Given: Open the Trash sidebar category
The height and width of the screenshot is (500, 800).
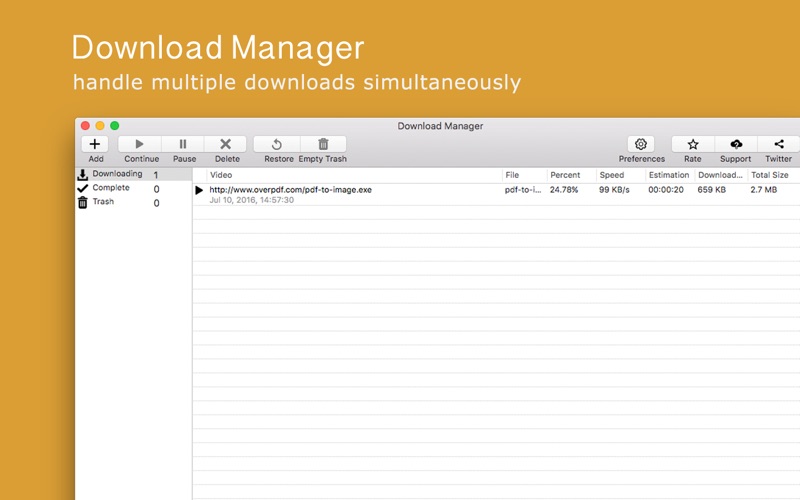Looking at the screenshot, I should coord(133,202).
